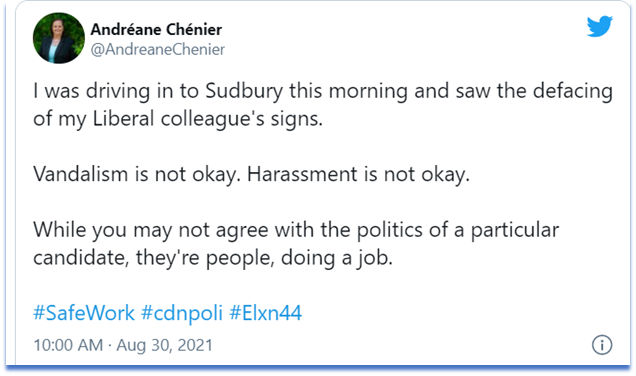
Task: Open the tweet info icon
Action: coord(602,345)
